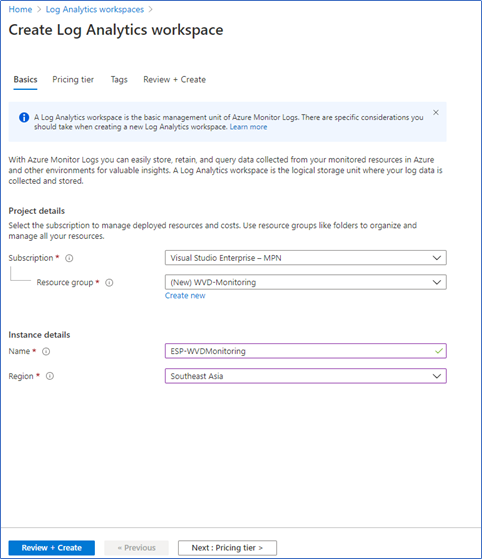Open the Learn more link

(248, 127)
